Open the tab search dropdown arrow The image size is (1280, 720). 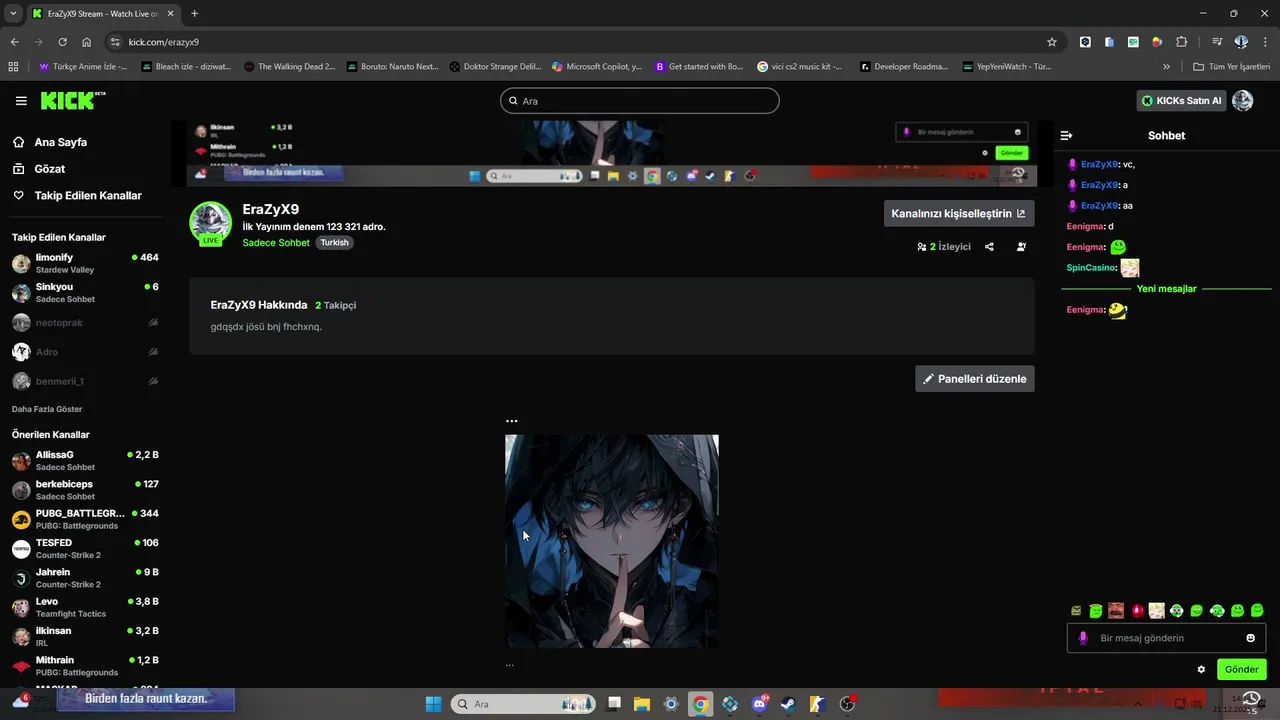click(x=14, y=14)
